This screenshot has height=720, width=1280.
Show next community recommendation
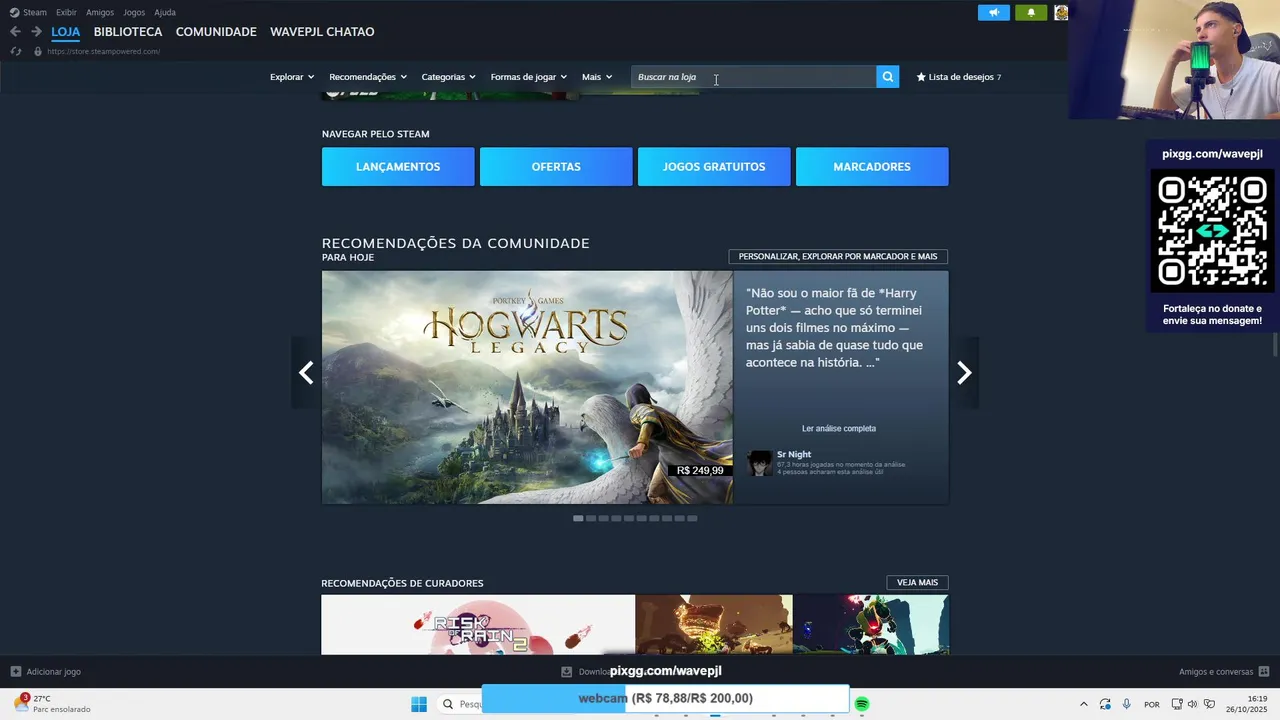[x=964, y=373]
